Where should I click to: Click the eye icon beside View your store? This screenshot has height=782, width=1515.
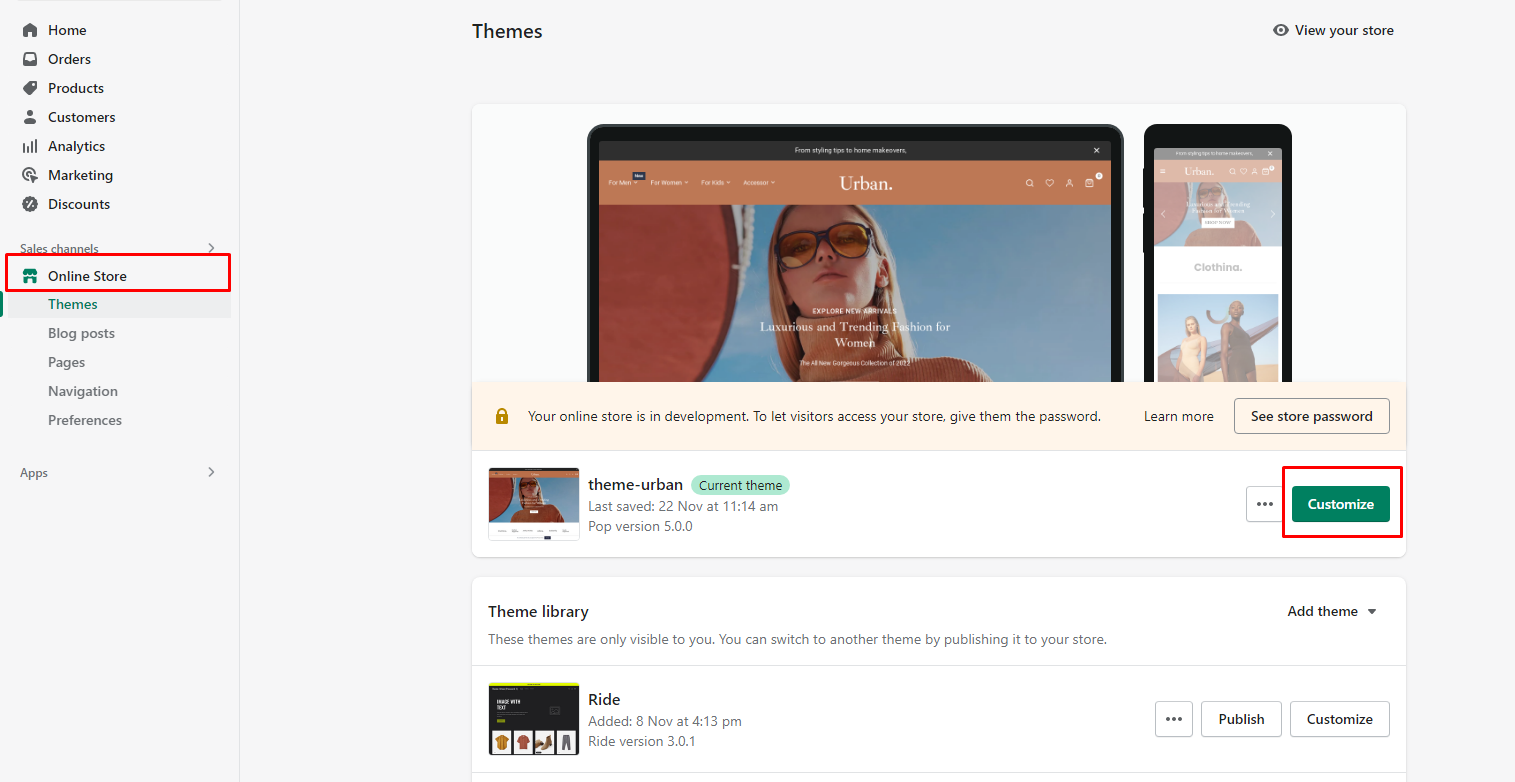coord(1281,30)
